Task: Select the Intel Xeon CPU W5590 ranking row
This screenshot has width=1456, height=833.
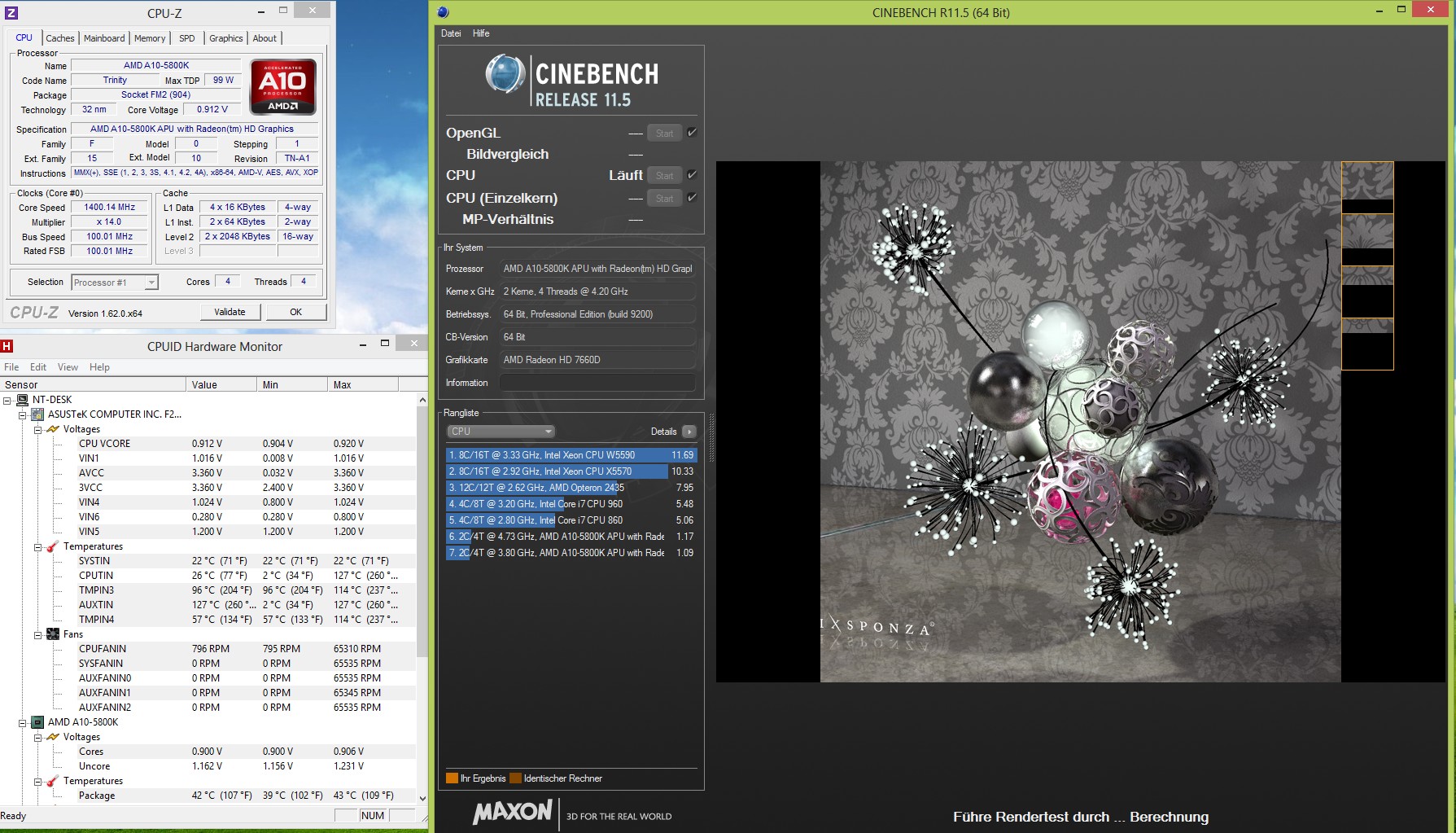Action: pos(571,455)
